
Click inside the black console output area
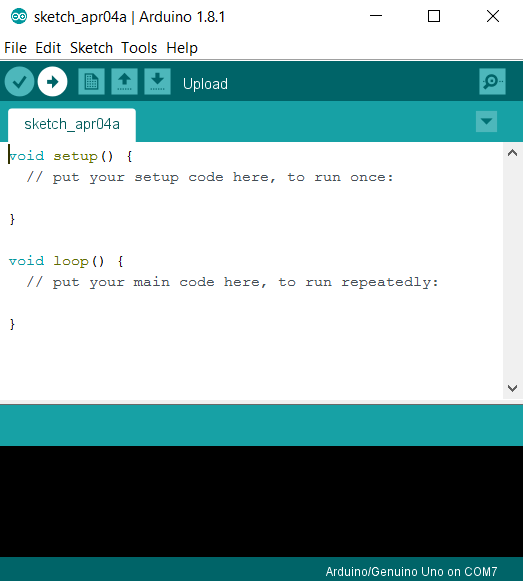click(x=261, y=501)
